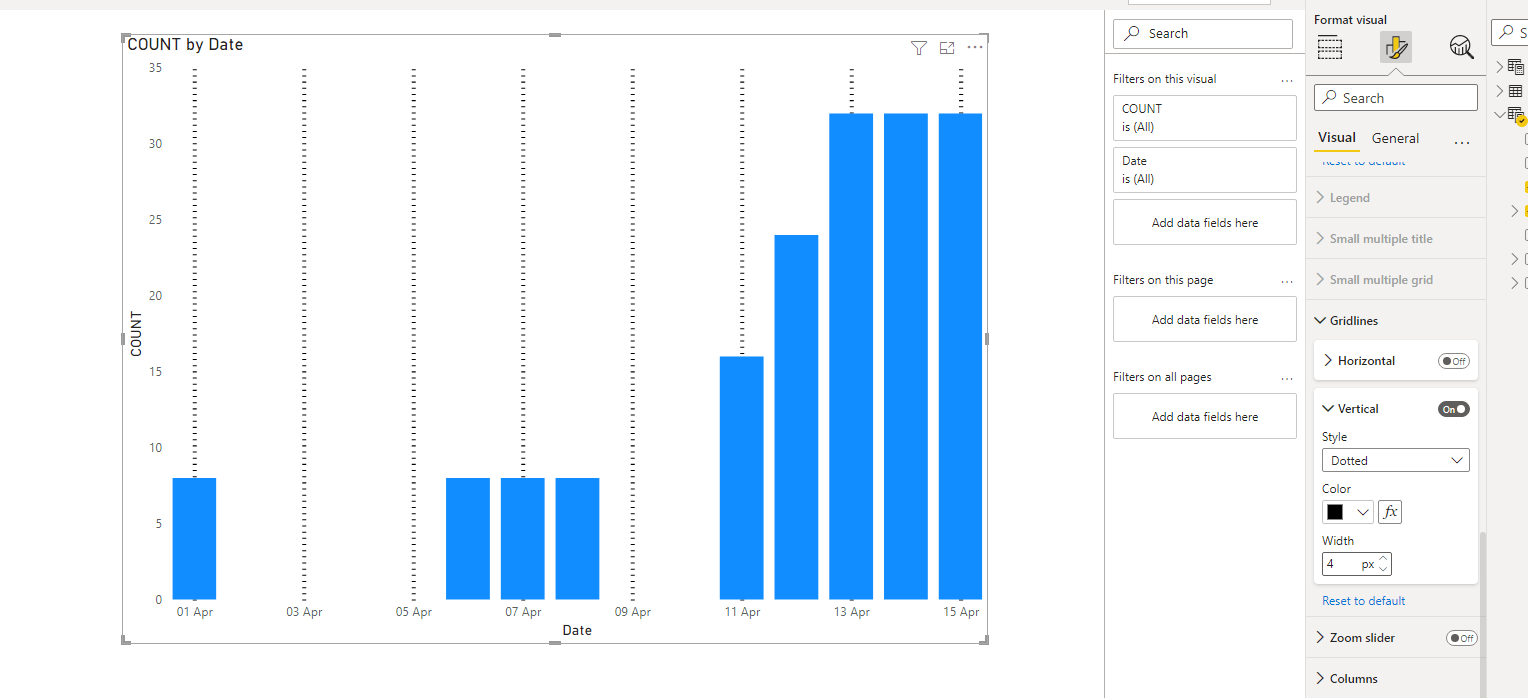This screenshot has width=1528, height=698.
Task: Expand the first table in Data pane
Action: click(1500, 67)
